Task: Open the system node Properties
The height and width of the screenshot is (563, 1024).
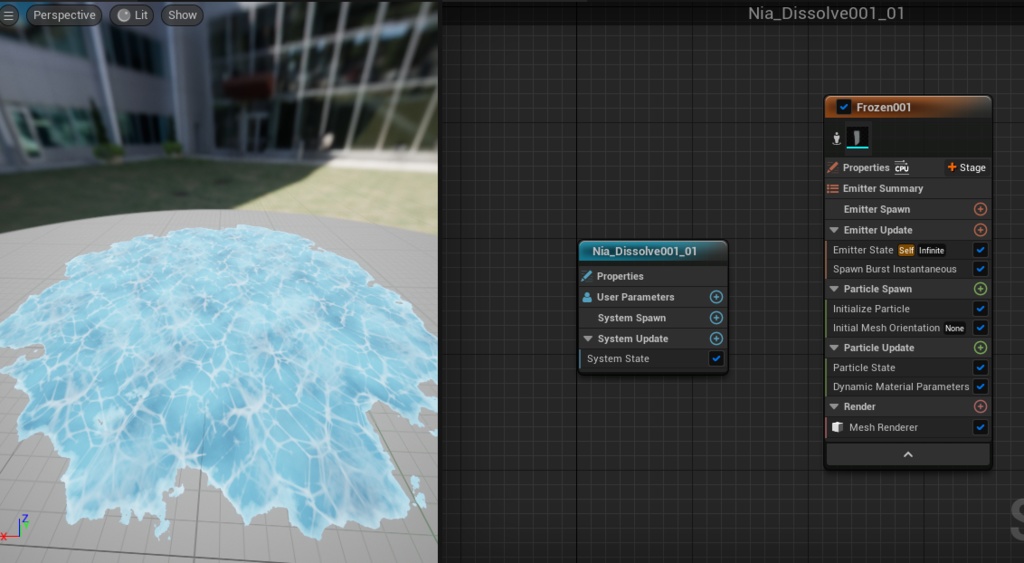Action: tap(620, 276)
